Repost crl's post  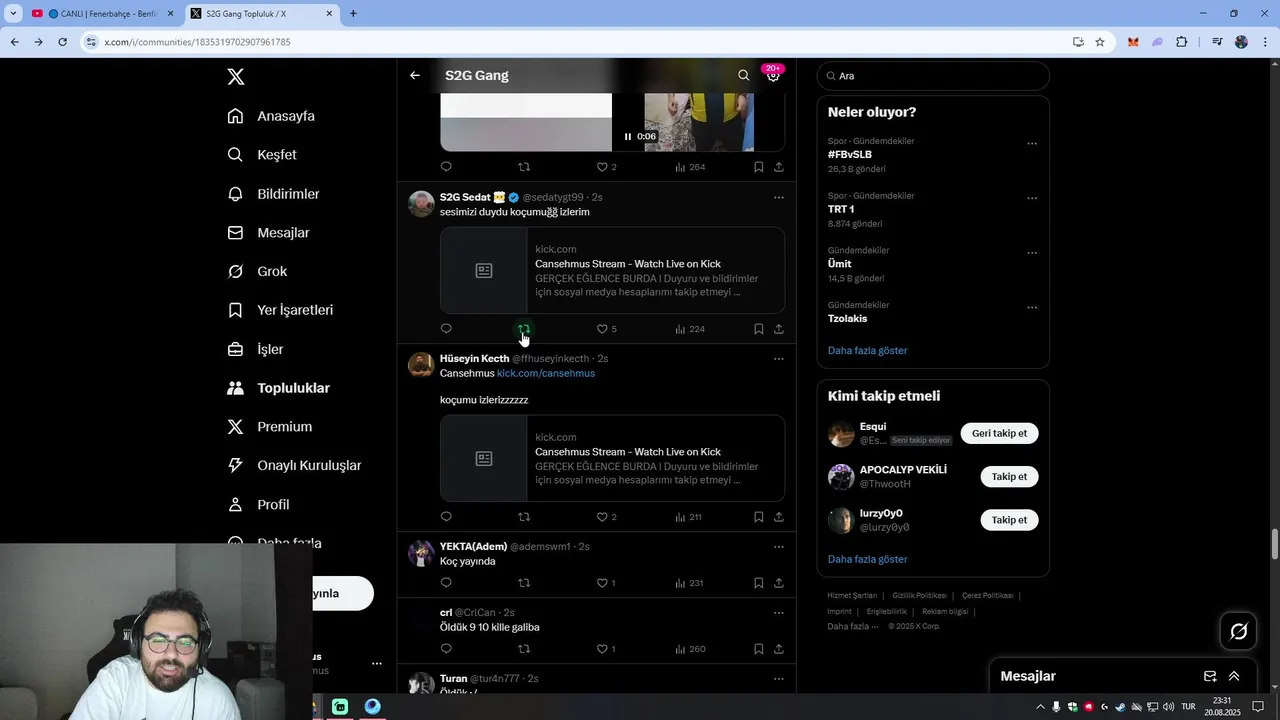tap(524, 649)
